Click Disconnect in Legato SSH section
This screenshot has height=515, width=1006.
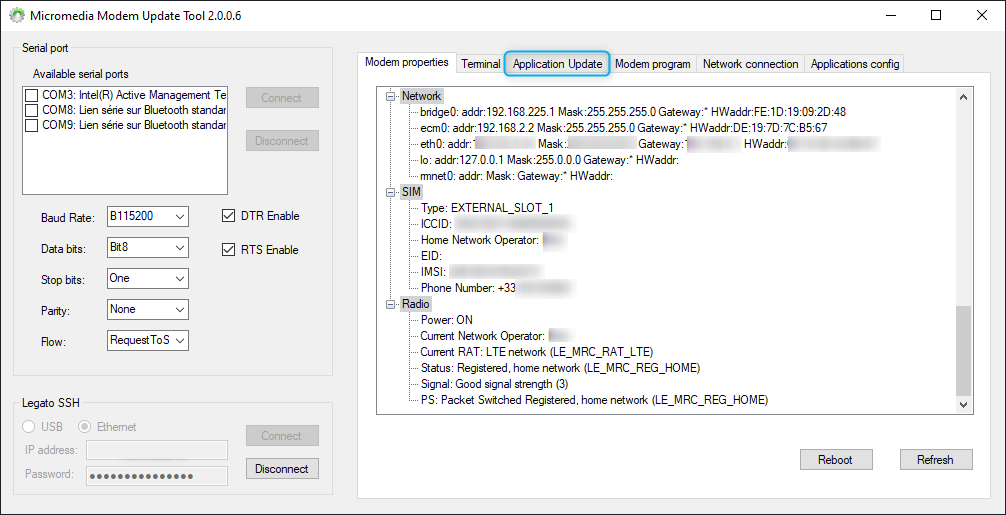click(282, 469)
